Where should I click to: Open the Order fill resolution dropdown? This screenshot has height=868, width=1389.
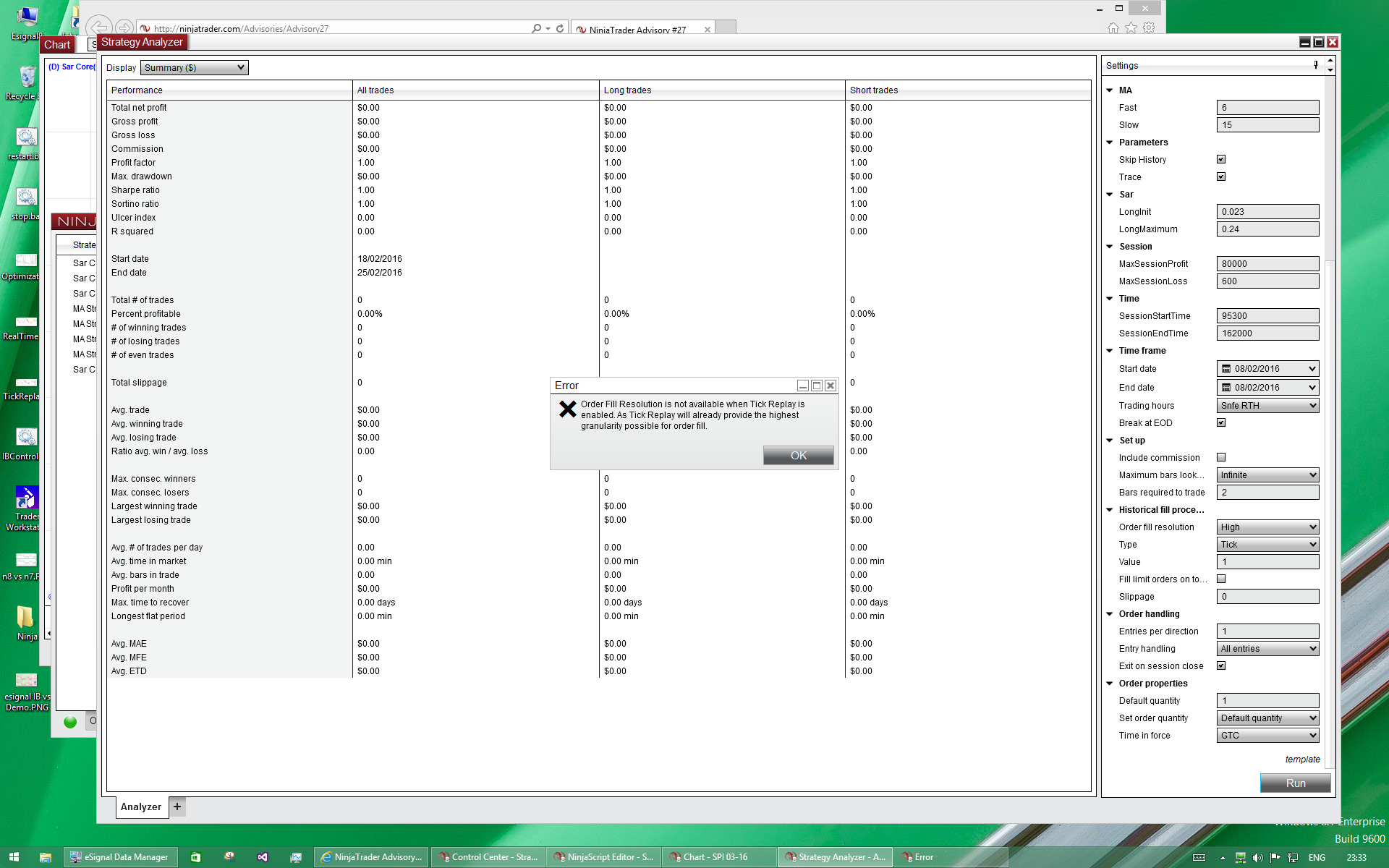coord(1267,527)
